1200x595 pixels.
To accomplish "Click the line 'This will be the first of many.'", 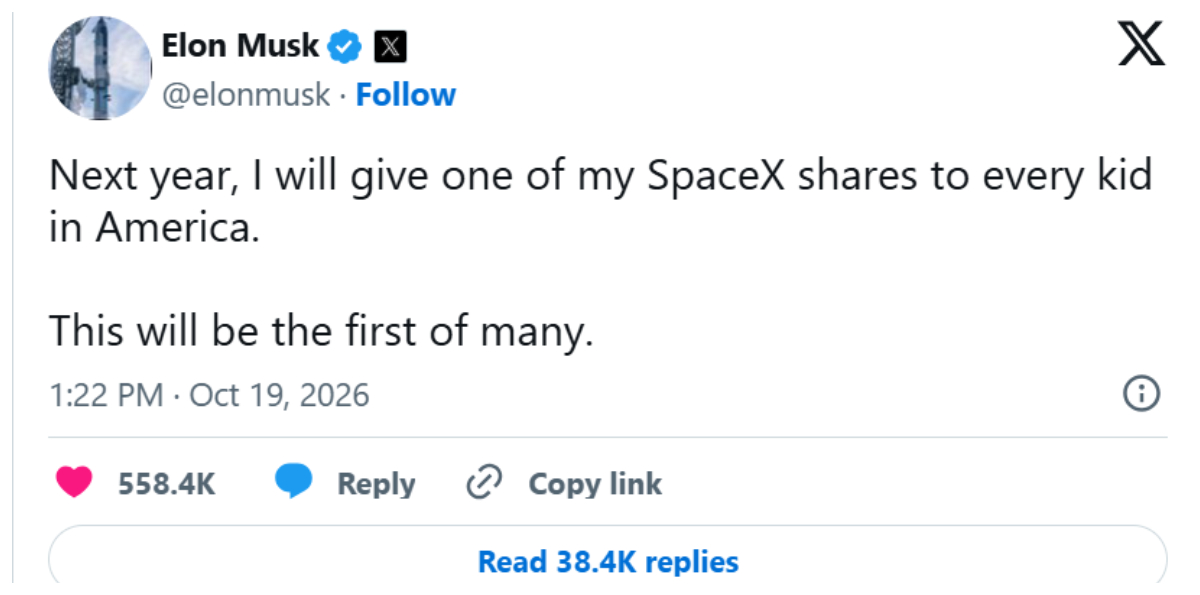I will coord(321,331).
